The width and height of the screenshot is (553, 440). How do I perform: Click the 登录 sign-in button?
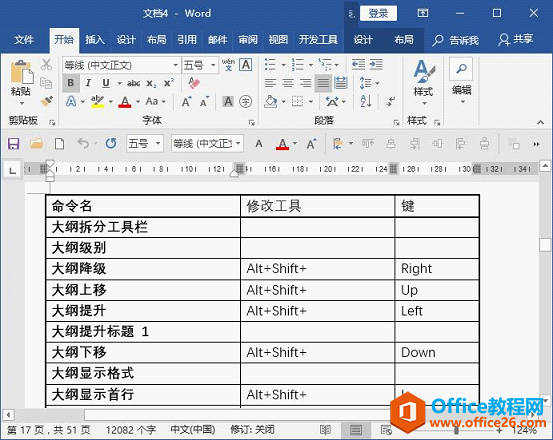pyautogui.click(x=378, y=13)
